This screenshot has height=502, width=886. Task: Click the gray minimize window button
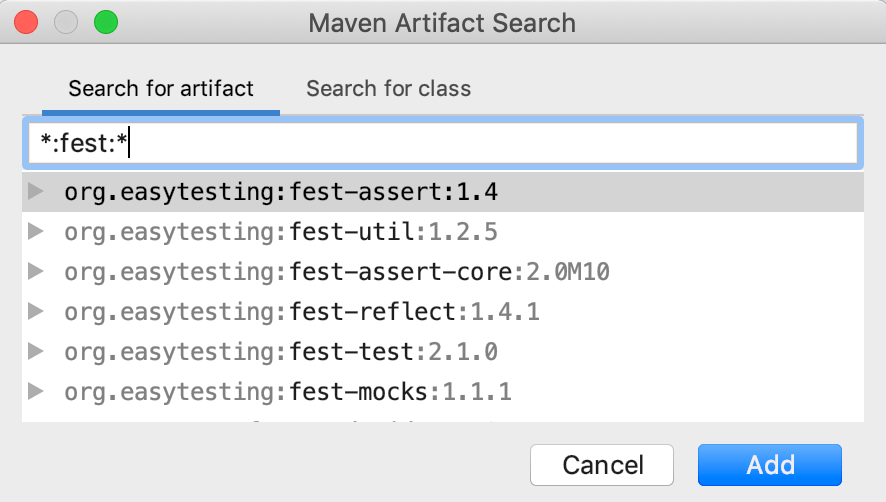tap(66, 22)
